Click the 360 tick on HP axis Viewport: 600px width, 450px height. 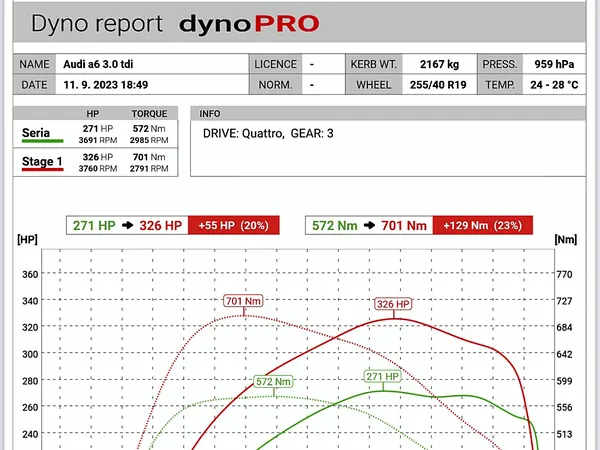point(30,274)
